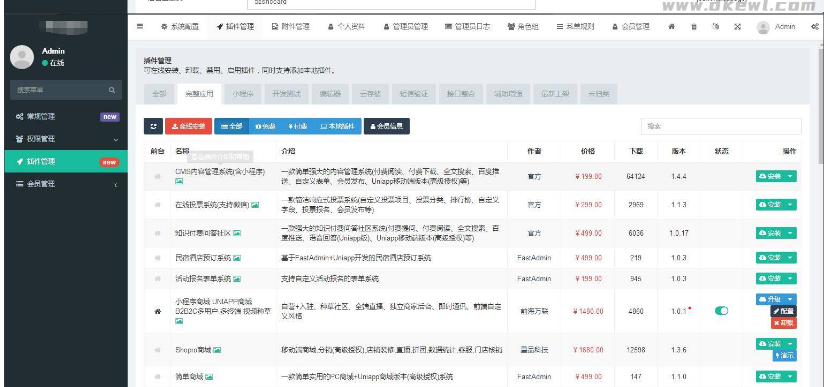The width and height of the screenshot is (824, 387).
Task: Open the 角色组 top navigation tab
Action: pyautogui.click(x=523, y=26)
